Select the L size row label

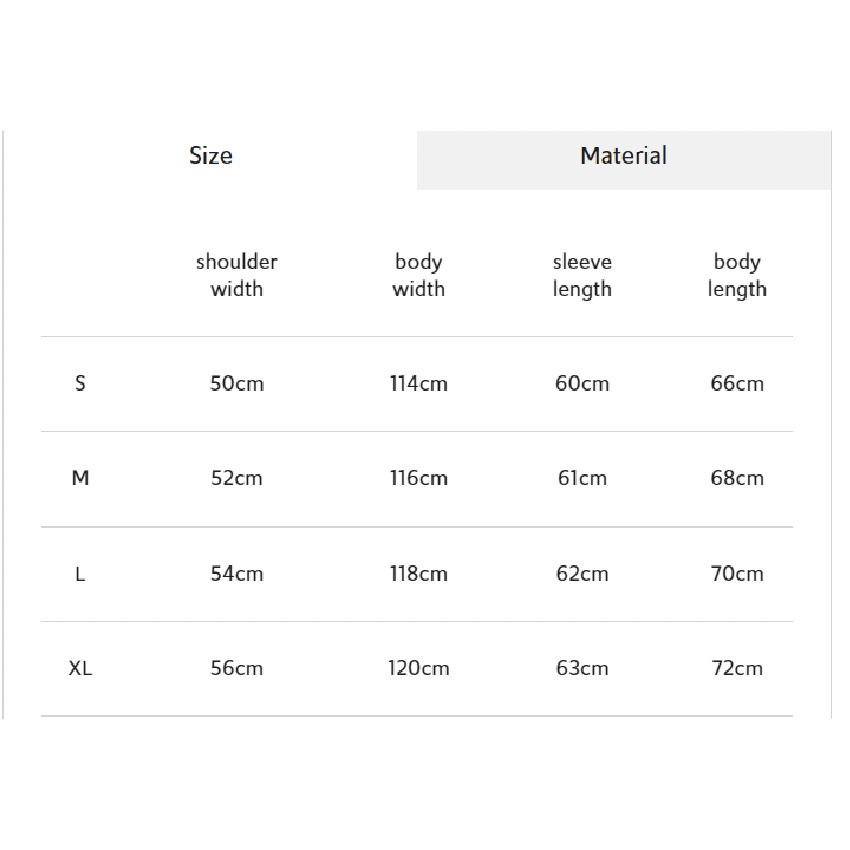81,574
